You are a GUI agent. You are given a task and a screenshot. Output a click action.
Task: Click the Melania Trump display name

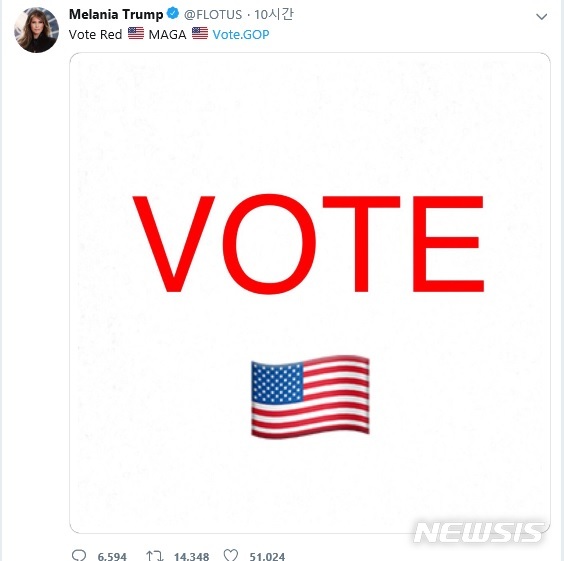click(x=116, y=14)
